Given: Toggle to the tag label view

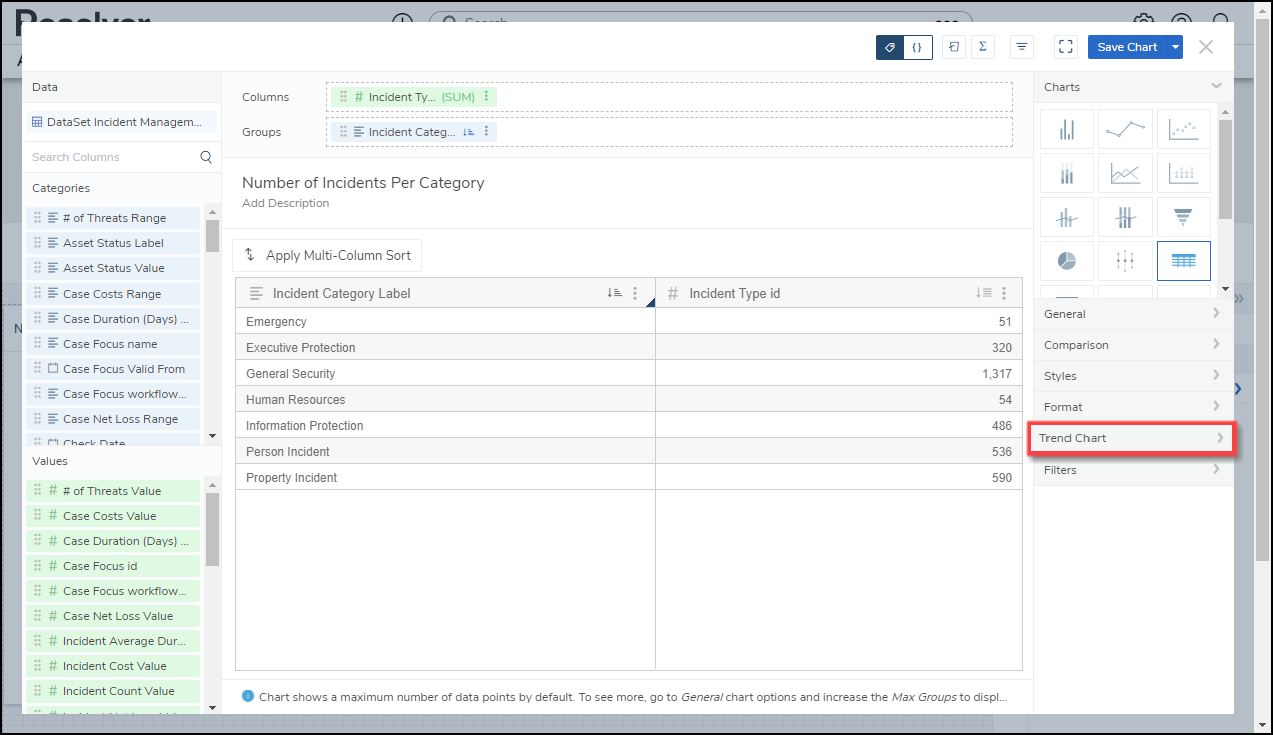Looking at the screenshot, I should coord(890,47).
